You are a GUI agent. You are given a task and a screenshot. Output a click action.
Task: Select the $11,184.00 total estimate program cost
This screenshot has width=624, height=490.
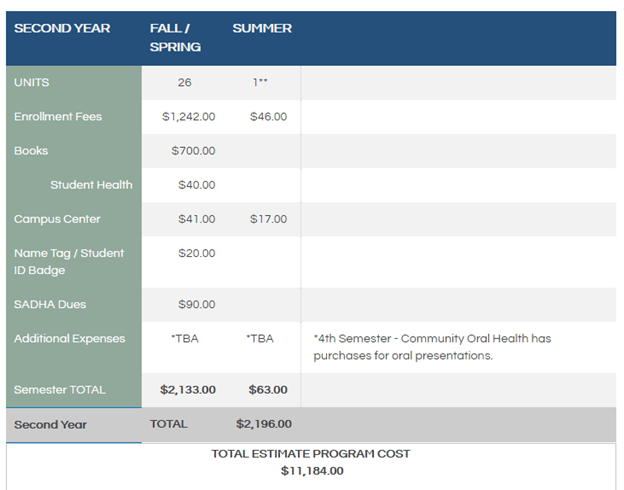[x=311, y=471]
